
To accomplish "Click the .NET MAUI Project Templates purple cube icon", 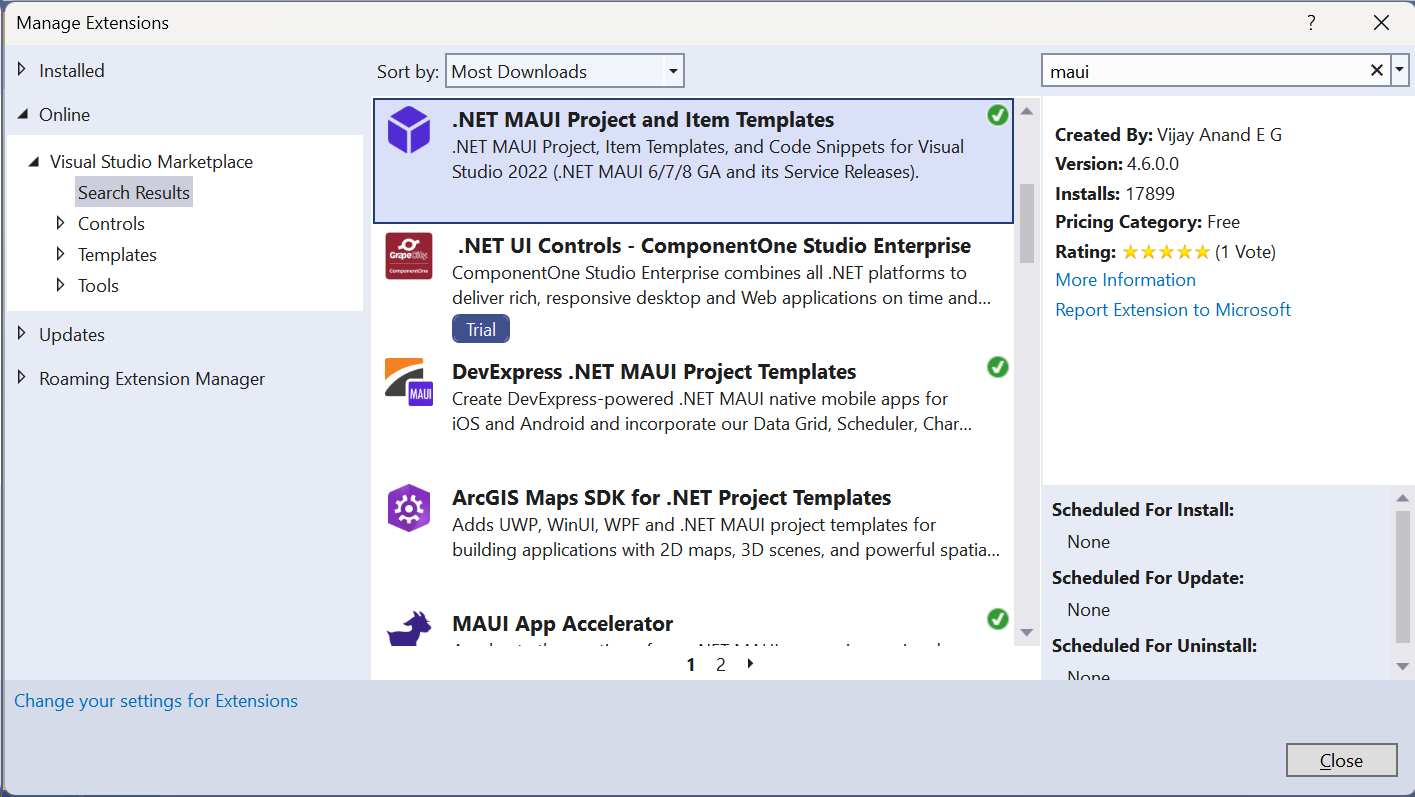I will pyautogui.click(x=408, y=130).
